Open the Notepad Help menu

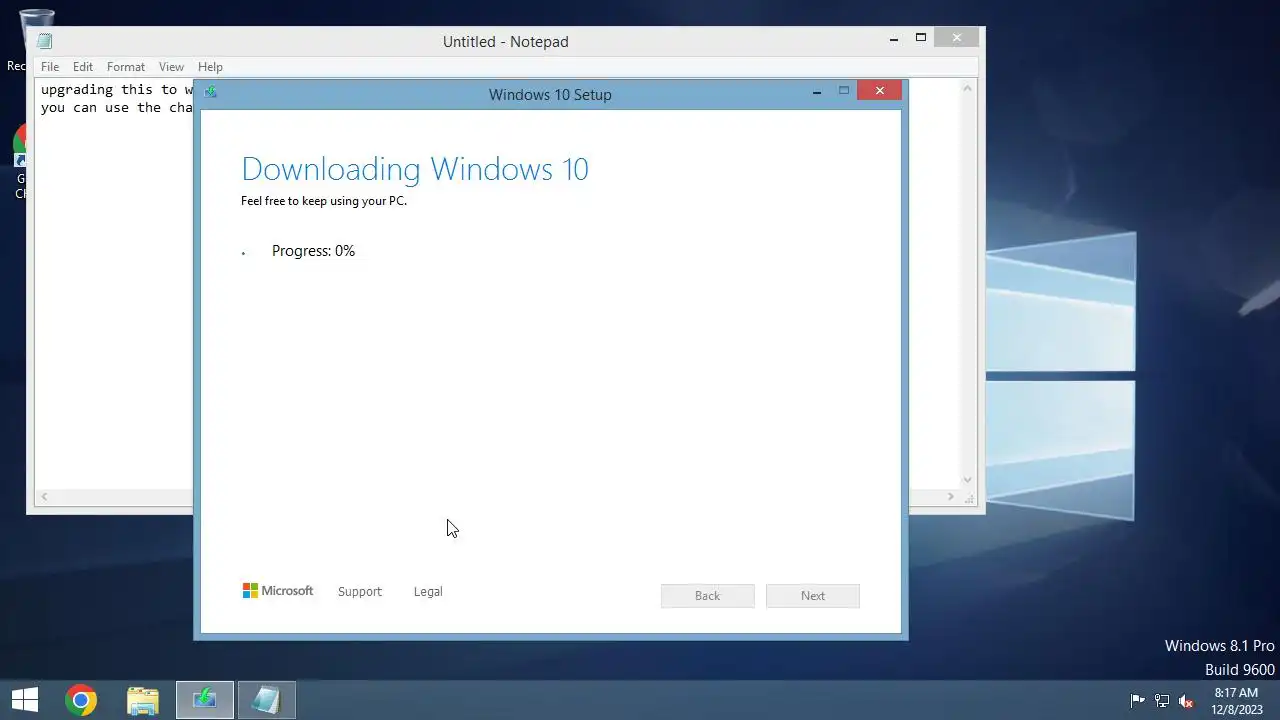[210, 67]
